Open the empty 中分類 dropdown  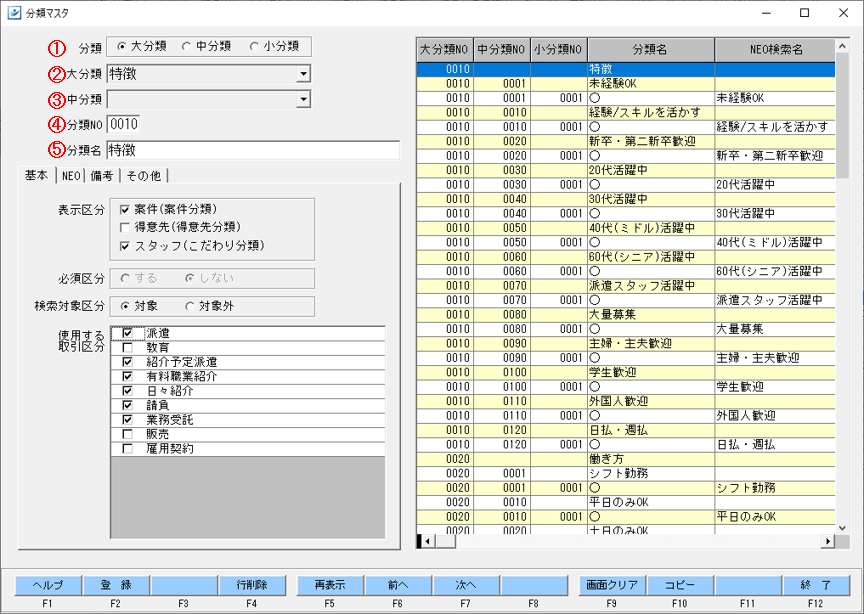click(303, 99)
